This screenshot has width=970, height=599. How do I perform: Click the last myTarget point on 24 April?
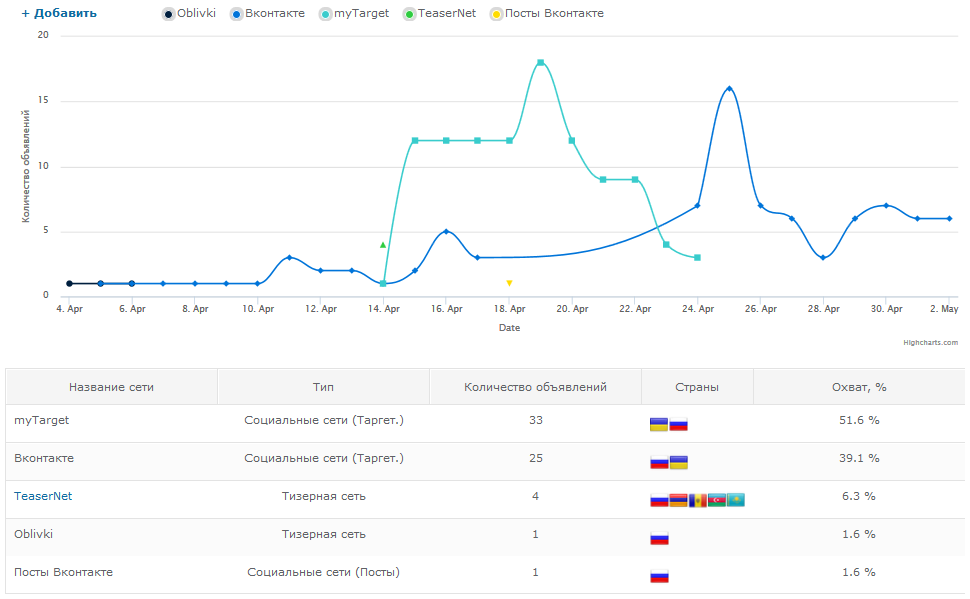[697, 257]
